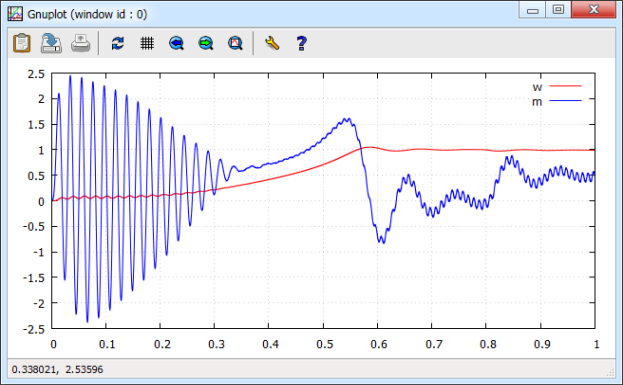Click the x-axis label 0.9
This screenshot has height=385, width=623.
pos(542,344)
